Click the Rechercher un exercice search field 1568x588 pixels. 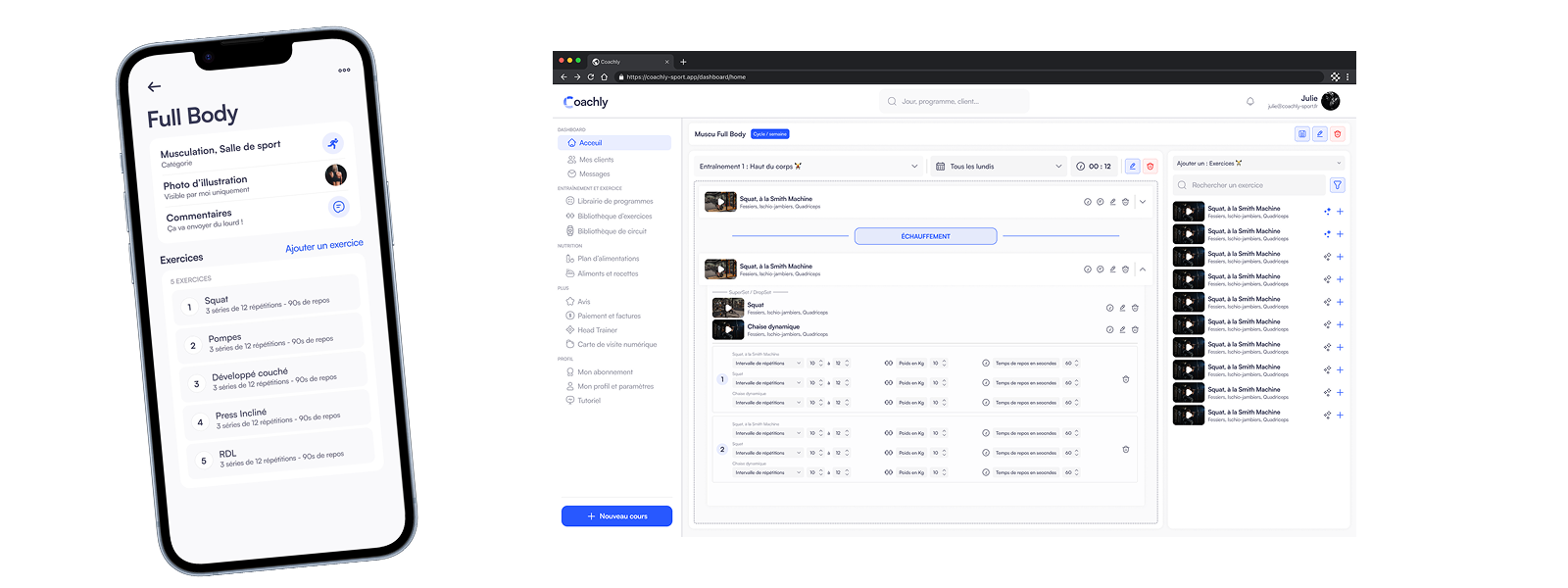click(1249, 185)
